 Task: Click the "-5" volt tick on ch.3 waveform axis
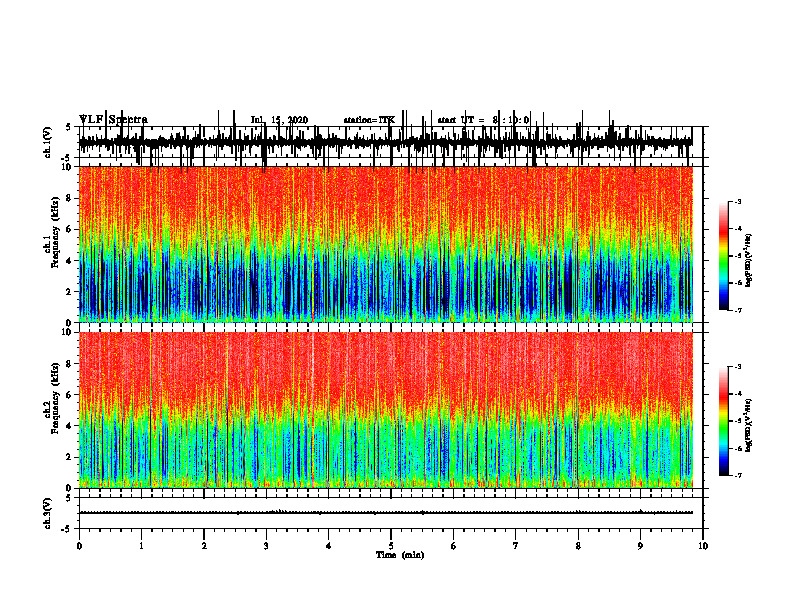tap(67, 529)
